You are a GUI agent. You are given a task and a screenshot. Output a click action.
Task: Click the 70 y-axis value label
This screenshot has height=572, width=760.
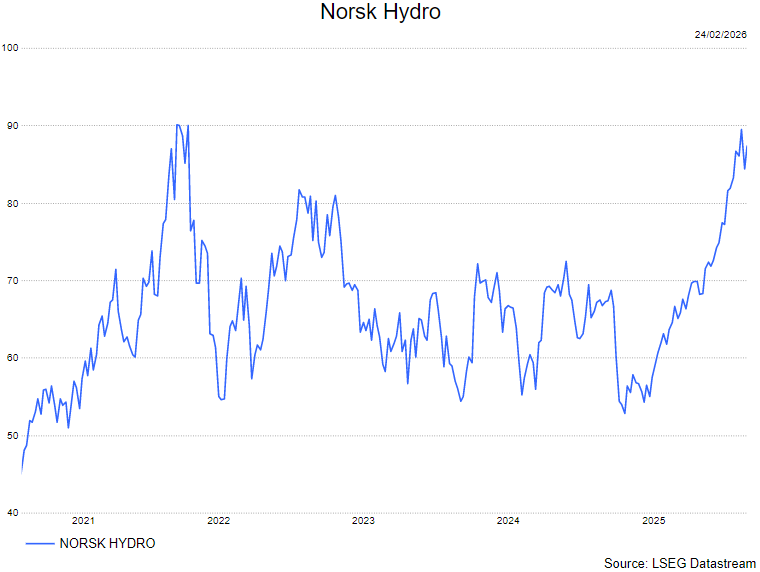10,281
